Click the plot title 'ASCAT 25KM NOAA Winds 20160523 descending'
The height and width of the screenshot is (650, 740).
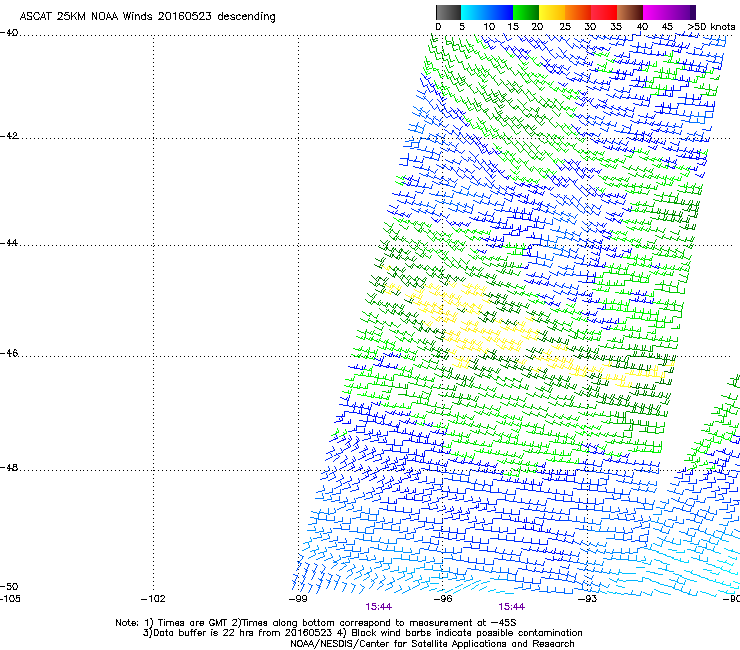[x=147, y=16]
